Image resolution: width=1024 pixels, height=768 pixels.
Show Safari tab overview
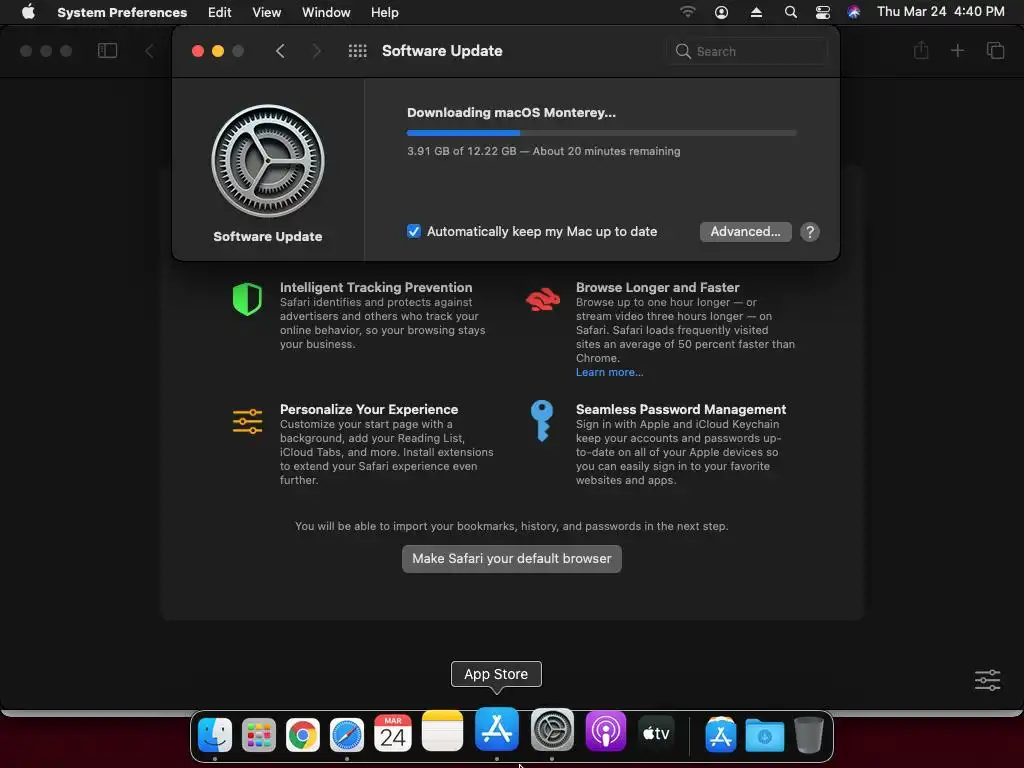[995, 50]
